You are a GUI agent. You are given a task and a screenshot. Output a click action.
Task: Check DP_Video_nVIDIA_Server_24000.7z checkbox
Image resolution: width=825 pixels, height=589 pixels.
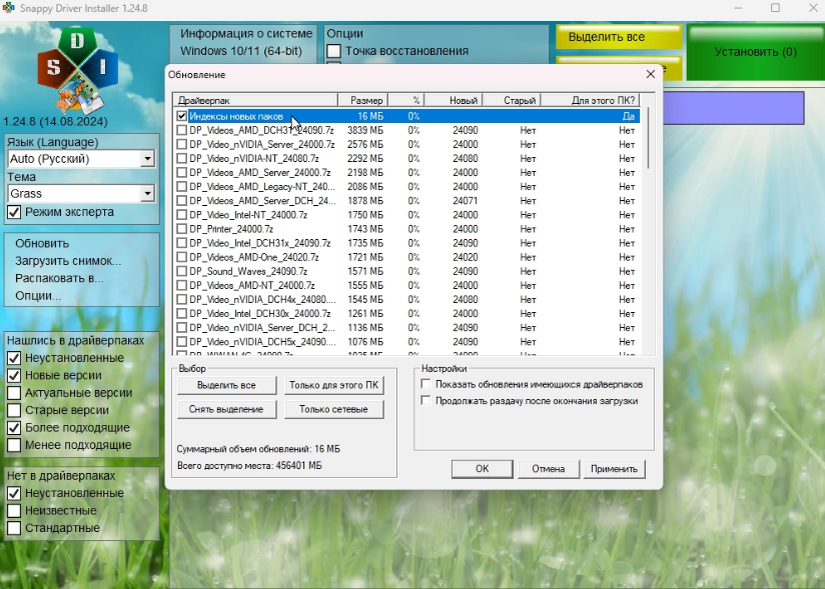182,144
